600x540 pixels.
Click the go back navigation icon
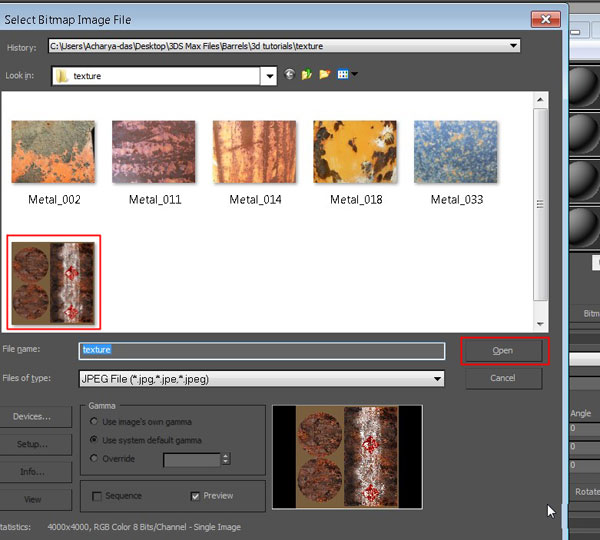point(289,75)
